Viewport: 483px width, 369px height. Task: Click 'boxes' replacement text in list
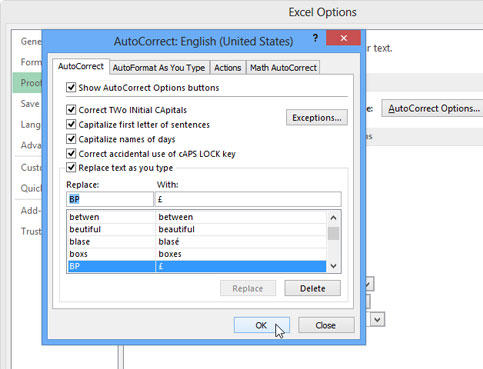[x=170, y=254]
